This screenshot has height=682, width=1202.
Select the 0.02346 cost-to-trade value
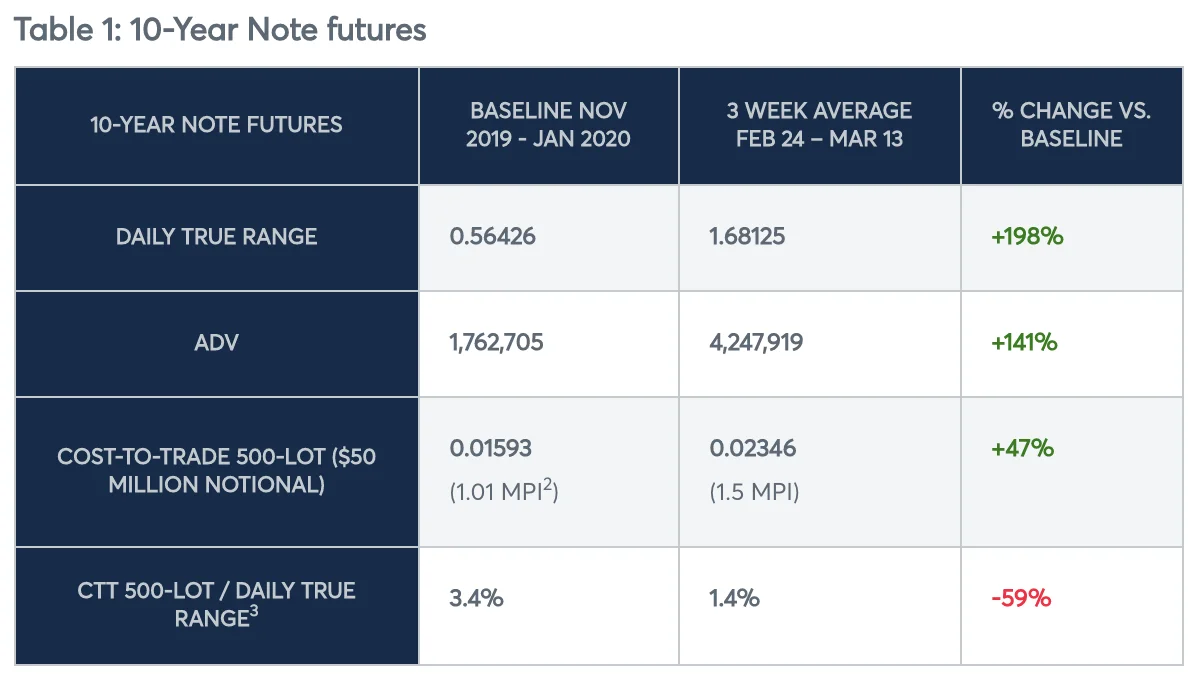point(753,448)
